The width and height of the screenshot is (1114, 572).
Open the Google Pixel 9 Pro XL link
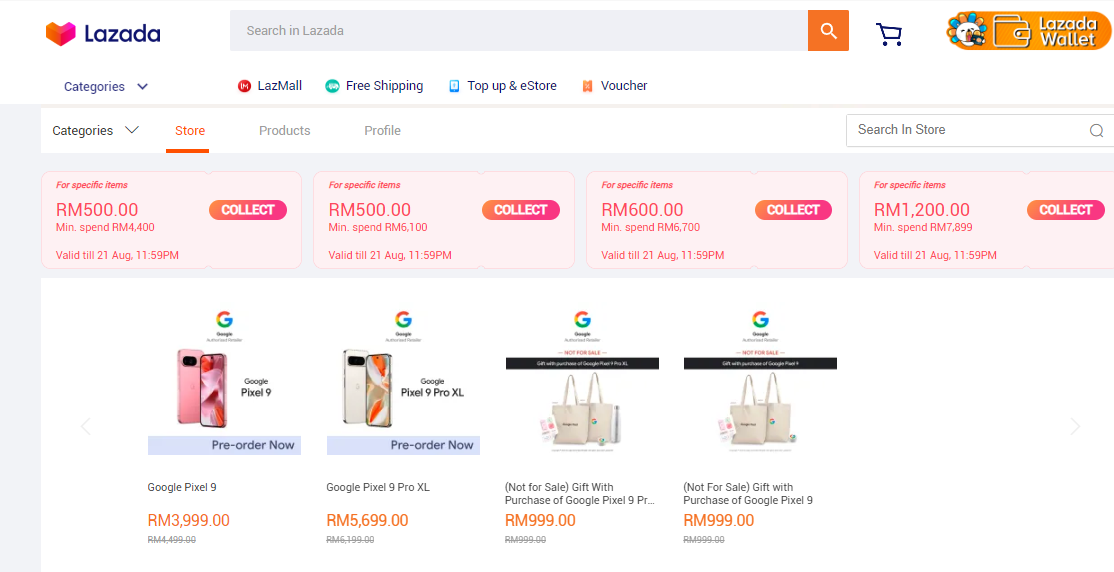click(378, 488)
